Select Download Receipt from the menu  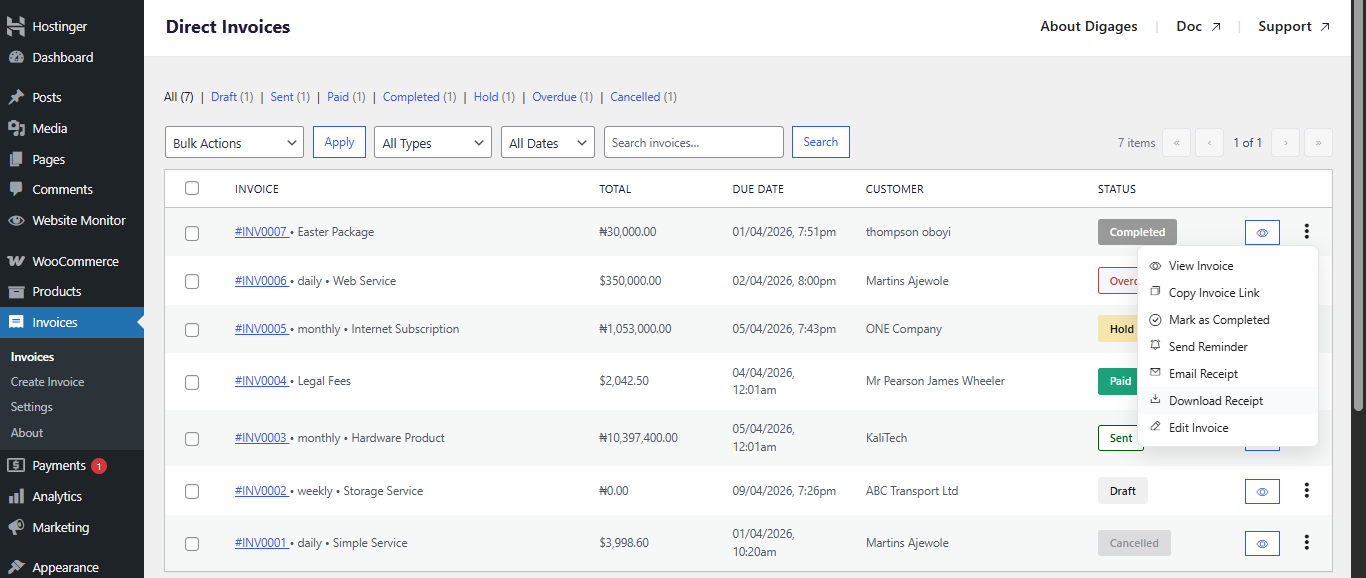click(x=1213, y=400)
